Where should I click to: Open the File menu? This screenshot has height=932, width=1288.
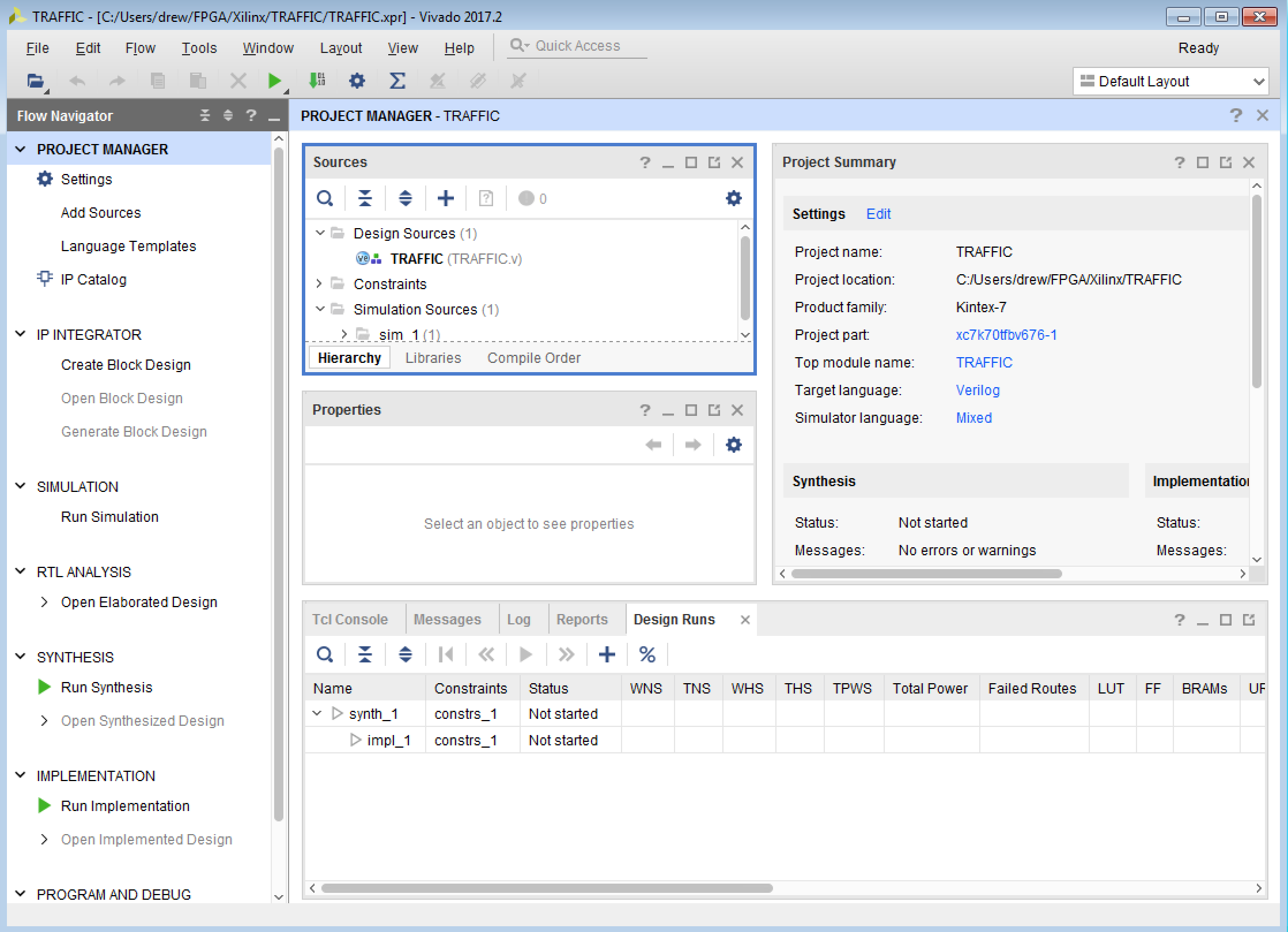[x=37, y=48]
